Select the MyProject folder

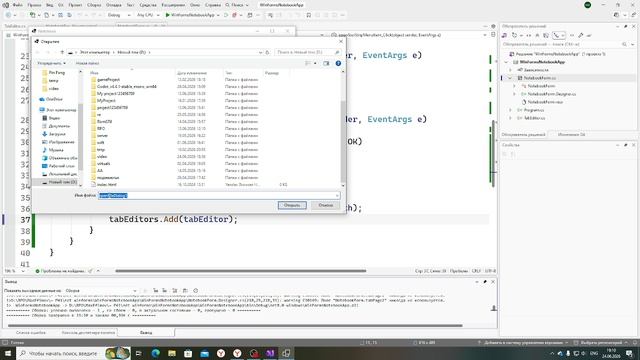[x=106, y=100]
